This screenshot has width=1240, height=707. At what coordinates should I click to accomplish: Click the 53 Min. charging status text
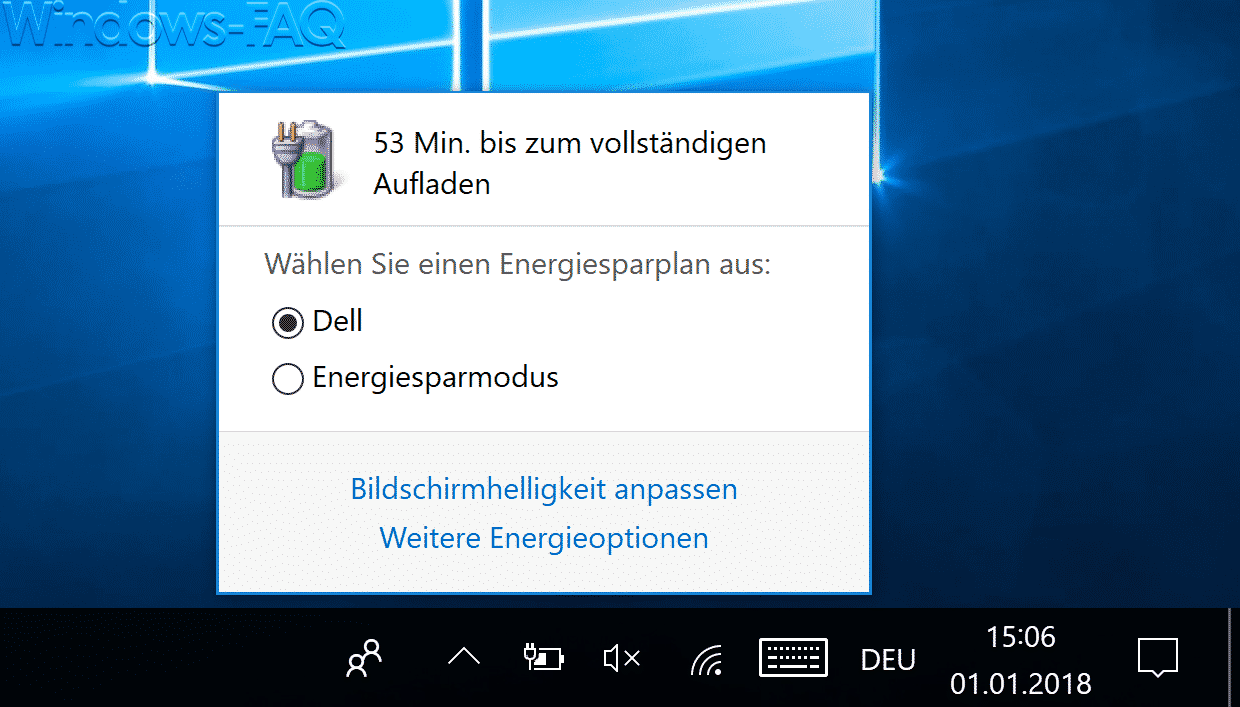pyautogui.click(x=570, y=163)
